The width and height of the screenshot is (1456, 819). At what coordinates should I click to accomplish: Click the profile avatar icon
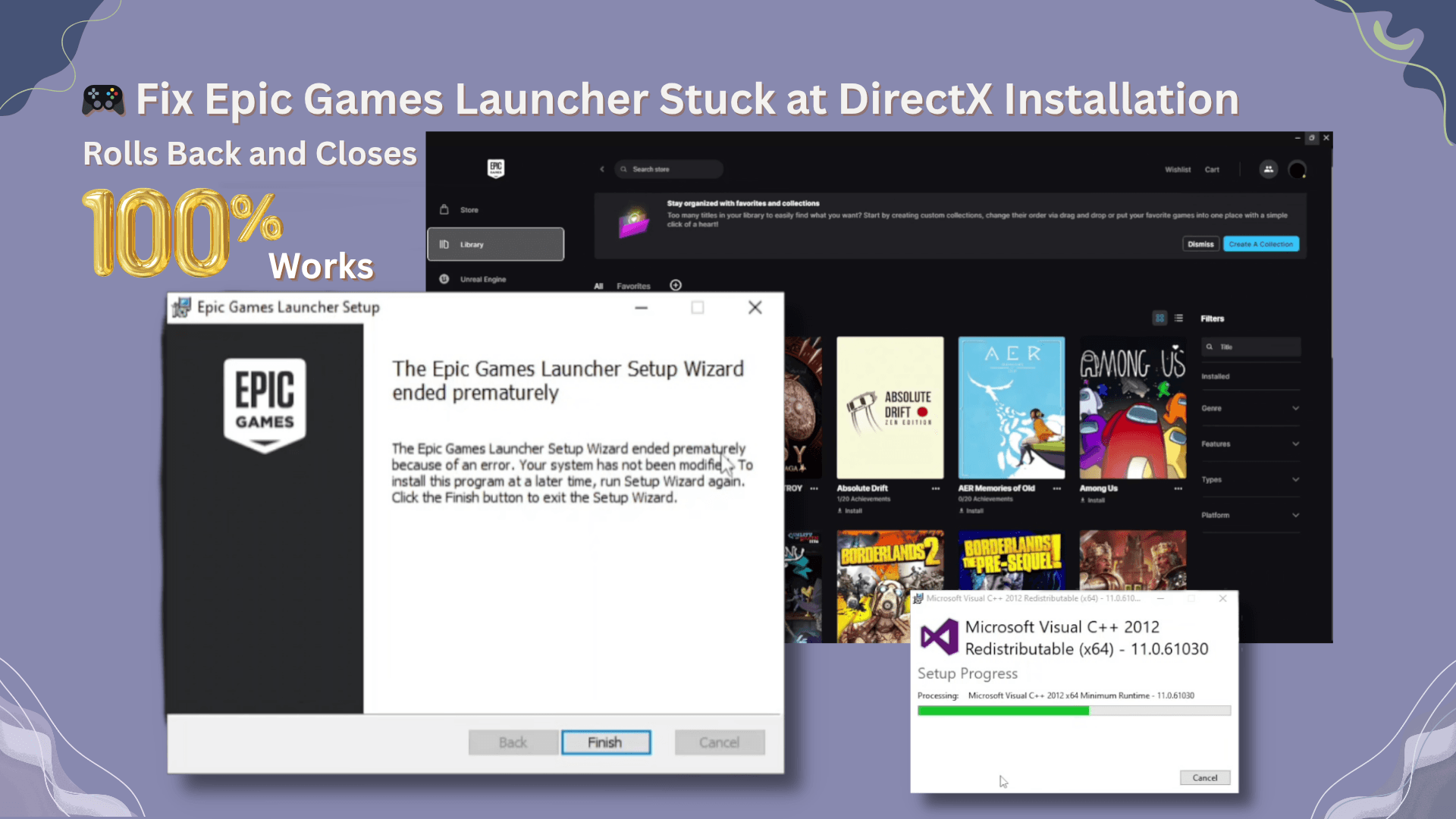pyautogui.click(x=1298, y=170)
